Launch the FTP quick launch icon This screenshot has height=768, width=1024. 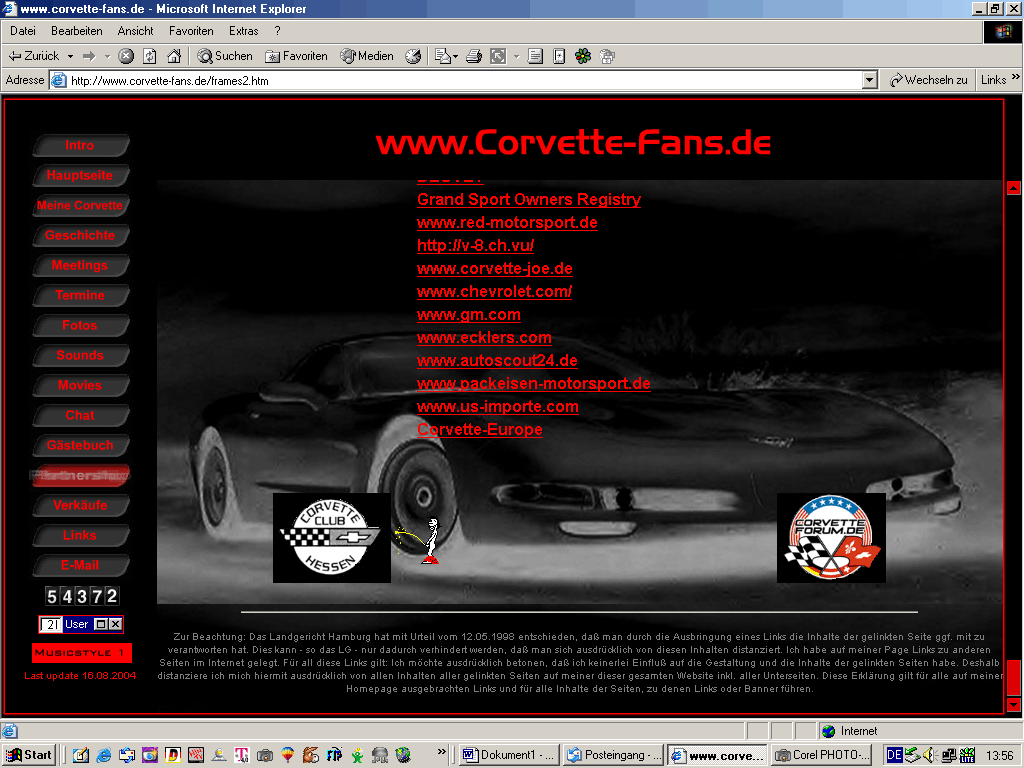tap(334, 755)
